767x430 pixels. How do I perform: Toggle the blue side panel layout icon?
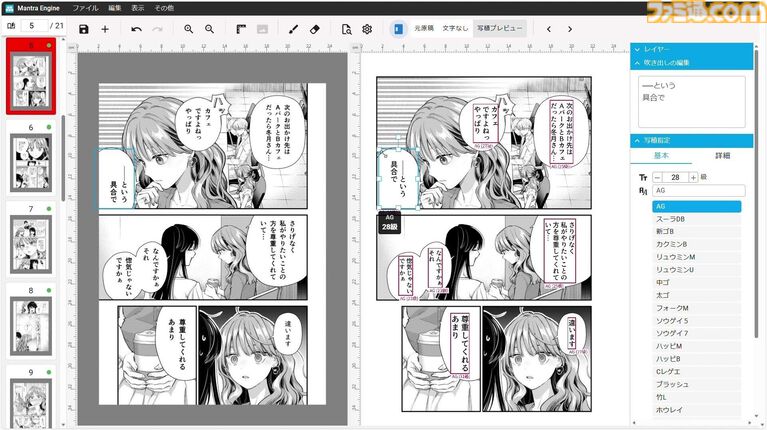click(398, 29)
